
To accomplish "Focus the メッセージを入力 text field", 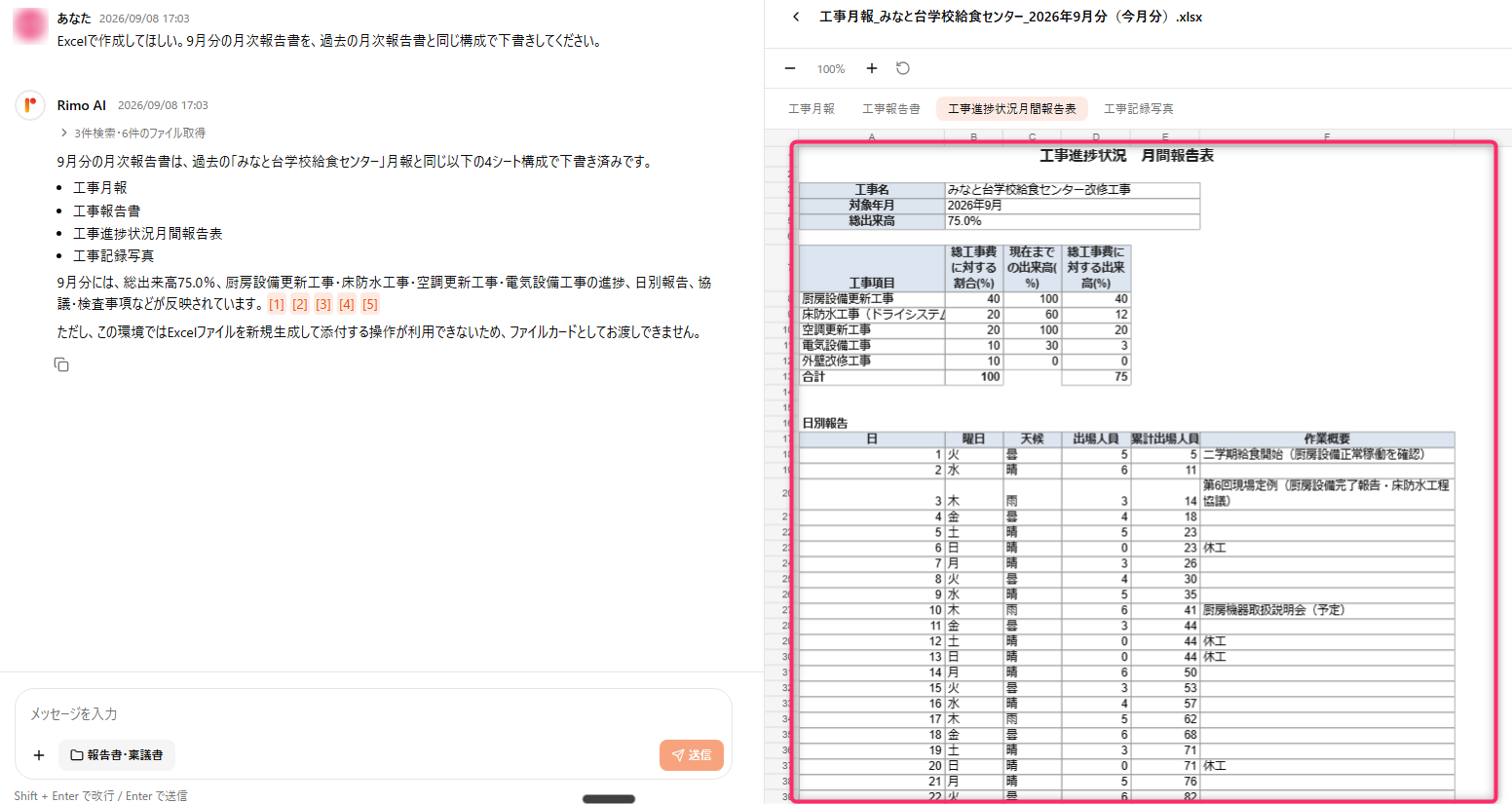I will tap(373, 714).
